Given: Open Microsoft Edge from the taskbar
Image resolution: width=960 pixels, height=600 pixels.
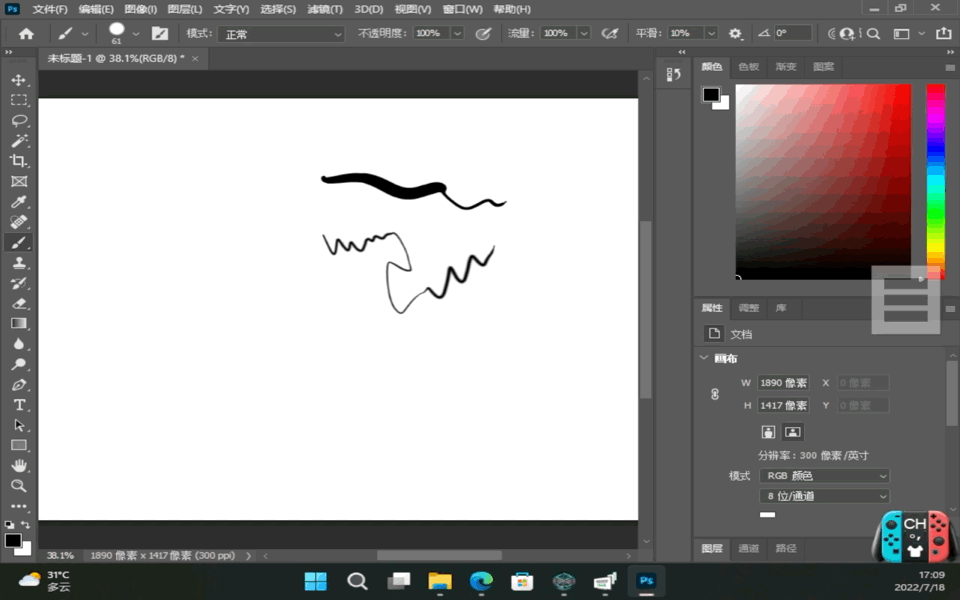Looking at the screenshot, I should pyautogui.click(x=481, y=581).
